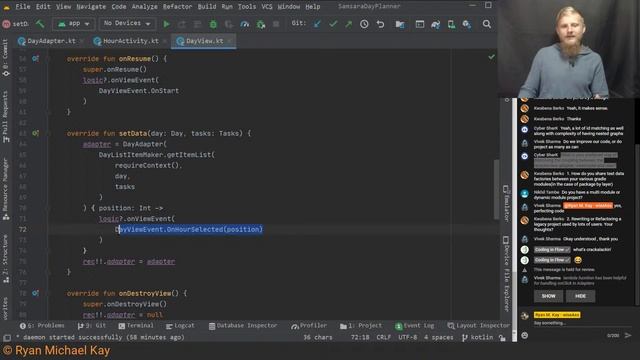Open the Layout Inspector tool window
This screenshot has width=640, height=360.
pyautogui.click(x=478, y=325)
